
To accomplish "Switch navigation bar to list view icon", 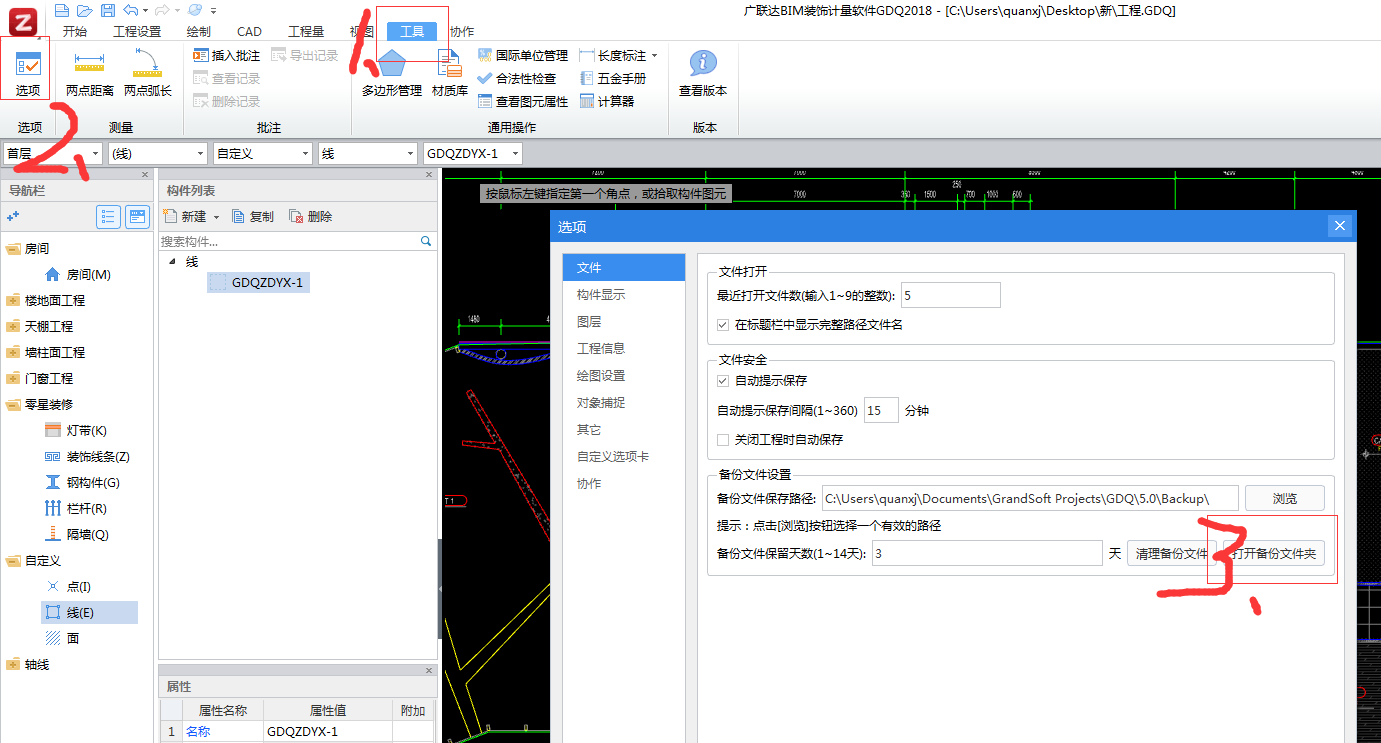I will click(109, 216).
